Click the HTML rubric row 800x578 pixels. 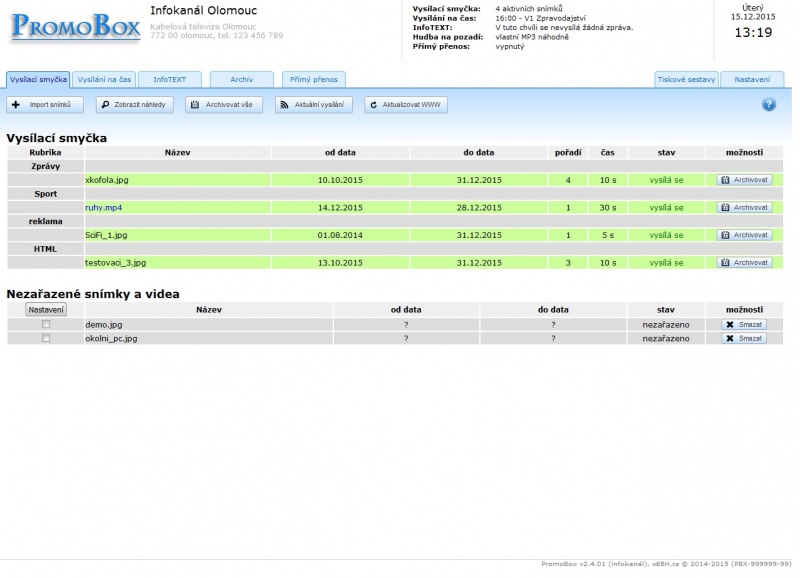pyautogui.click(x=395, y=248)
